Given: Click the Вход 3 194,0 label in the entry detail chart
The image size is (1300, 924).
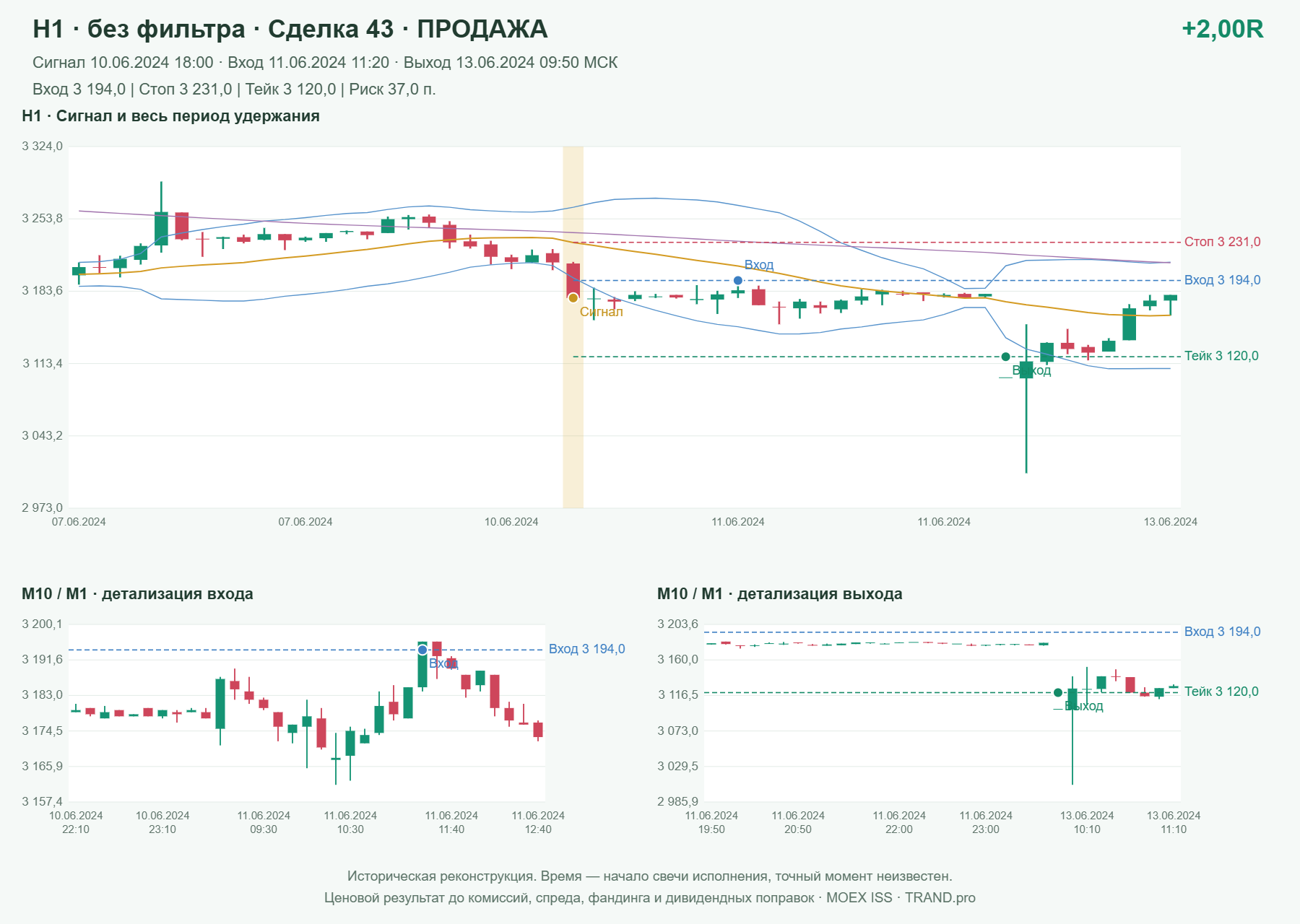Looking at the screenshot, I should tap(586, 649).
